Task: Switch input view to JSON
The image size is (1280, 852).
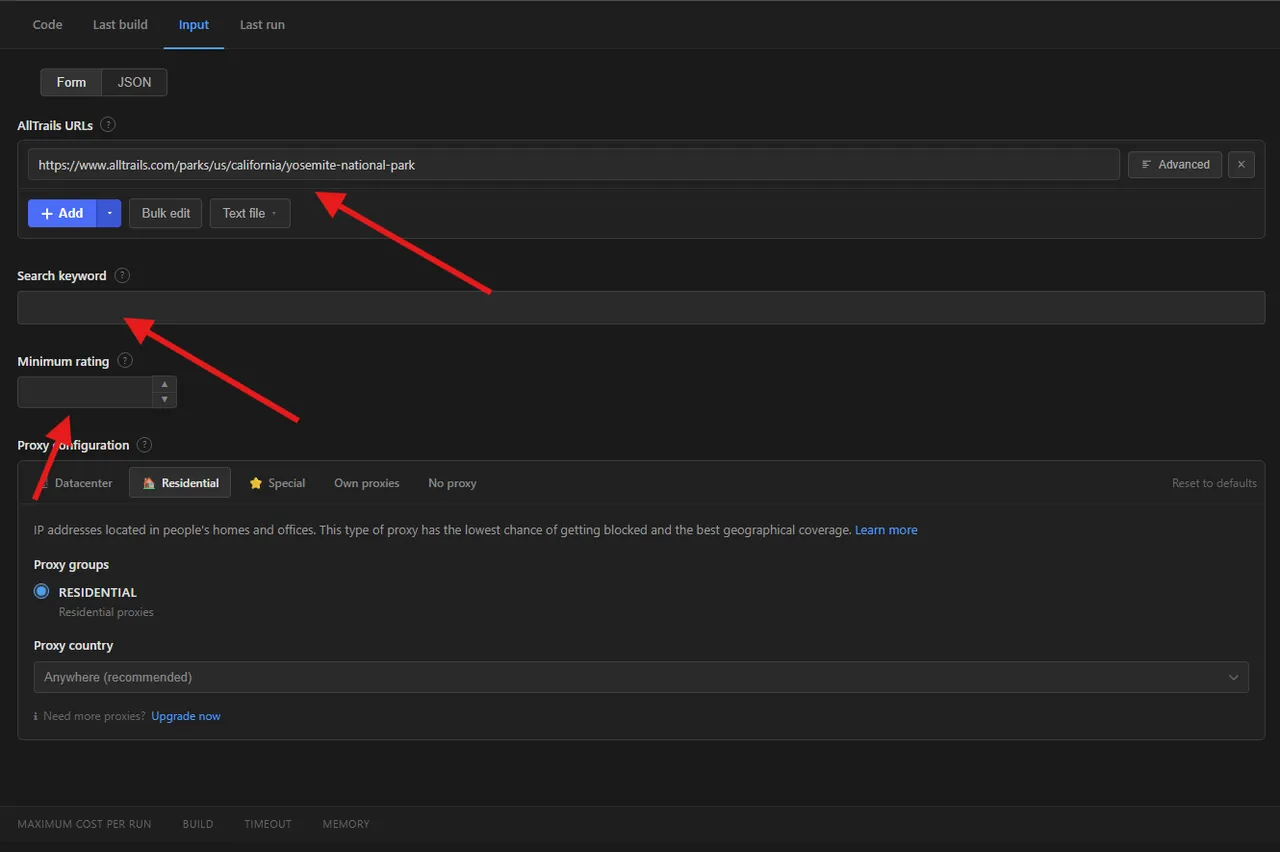Action: 135,82
